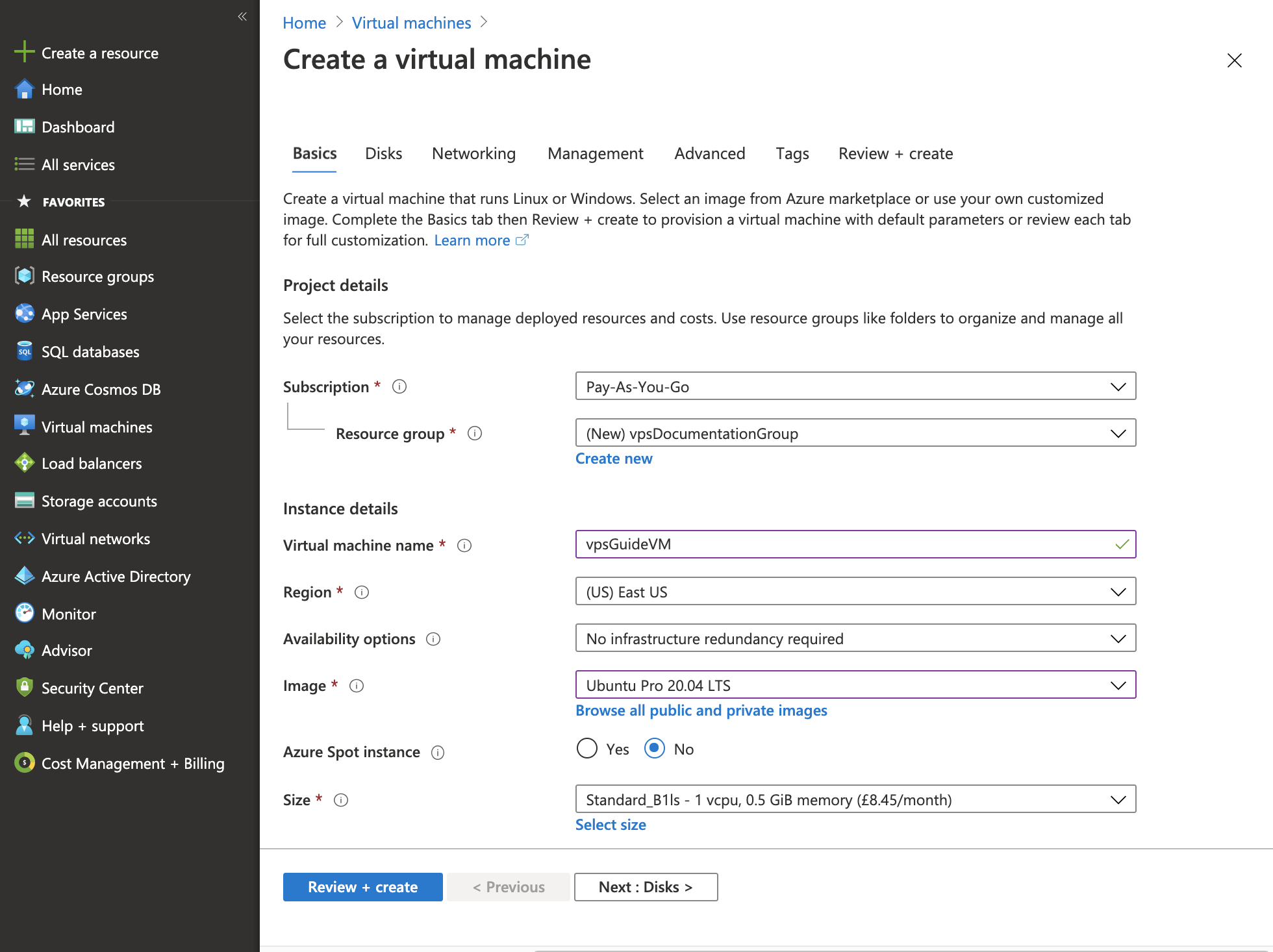
Task: Click the Load balancers icon
Action: tap(25, 463)
